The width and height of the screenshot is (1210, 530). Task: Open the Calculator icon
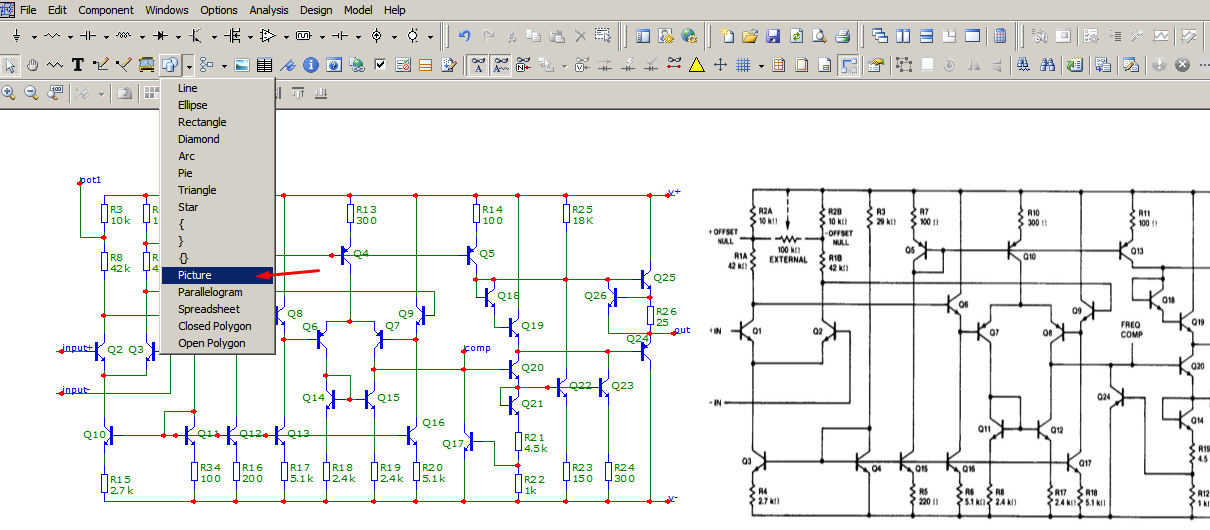click(999, 36)
